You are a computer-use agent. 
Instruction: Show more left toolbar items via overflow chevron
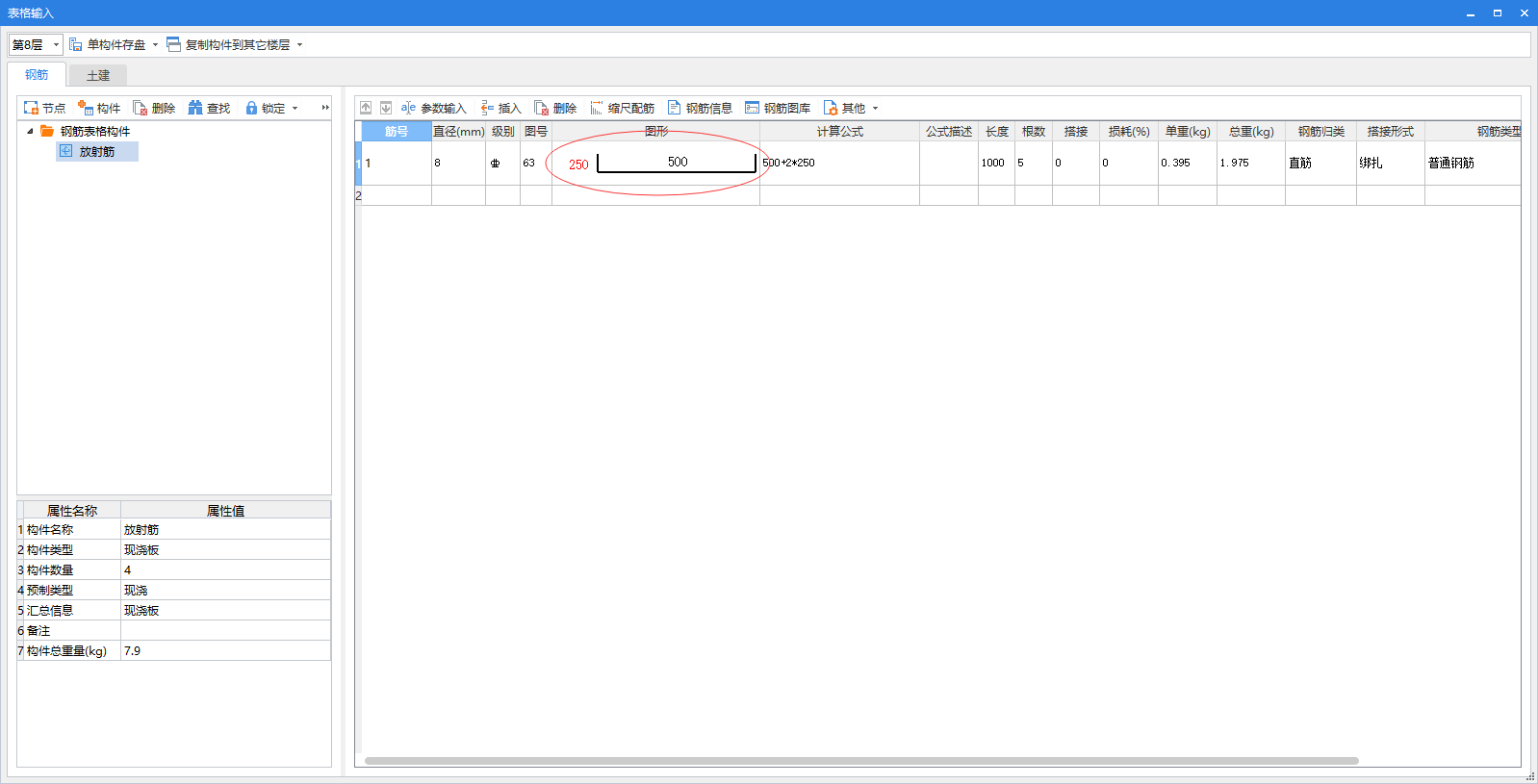[325, 108]
